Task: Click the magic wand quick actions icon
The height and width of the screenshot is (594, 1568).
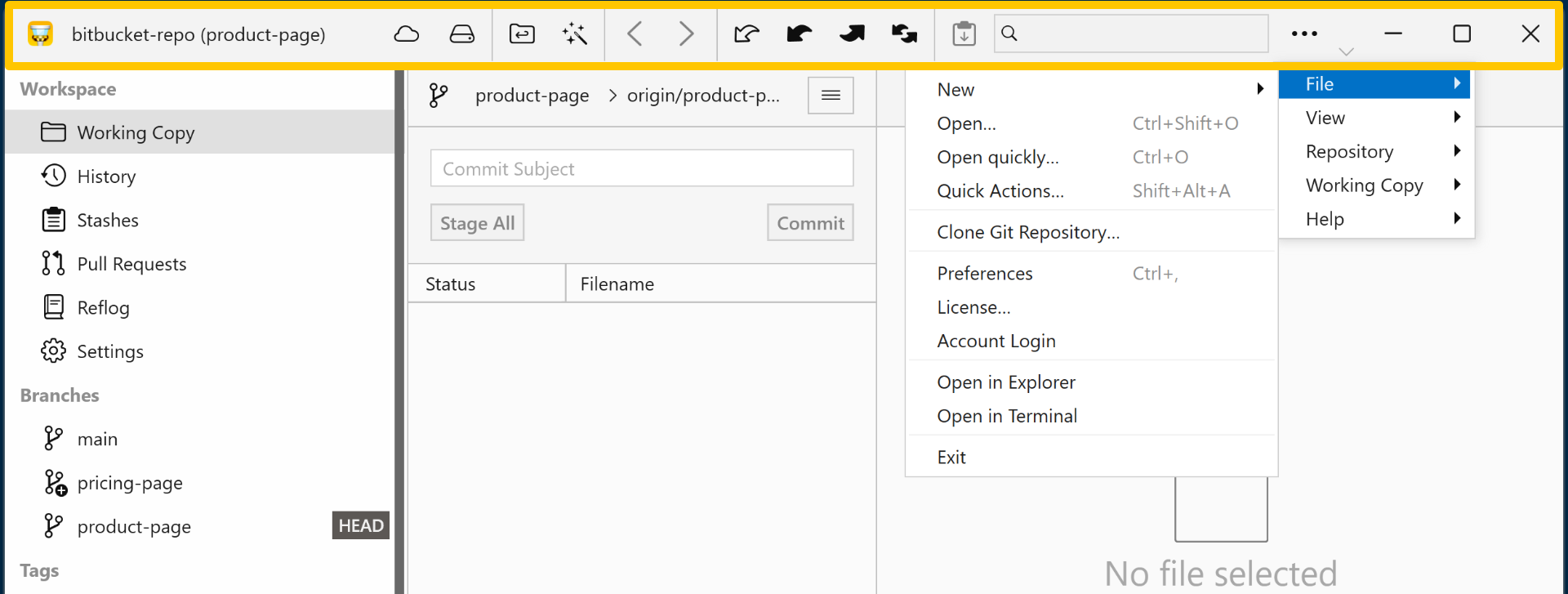Action: (x=575, y=34)
